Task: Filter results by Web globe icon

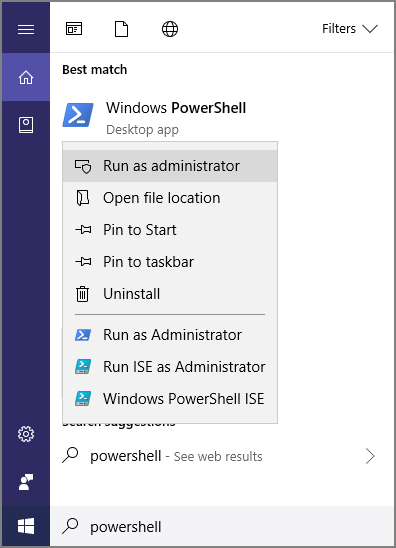Action: click(170, 29)
